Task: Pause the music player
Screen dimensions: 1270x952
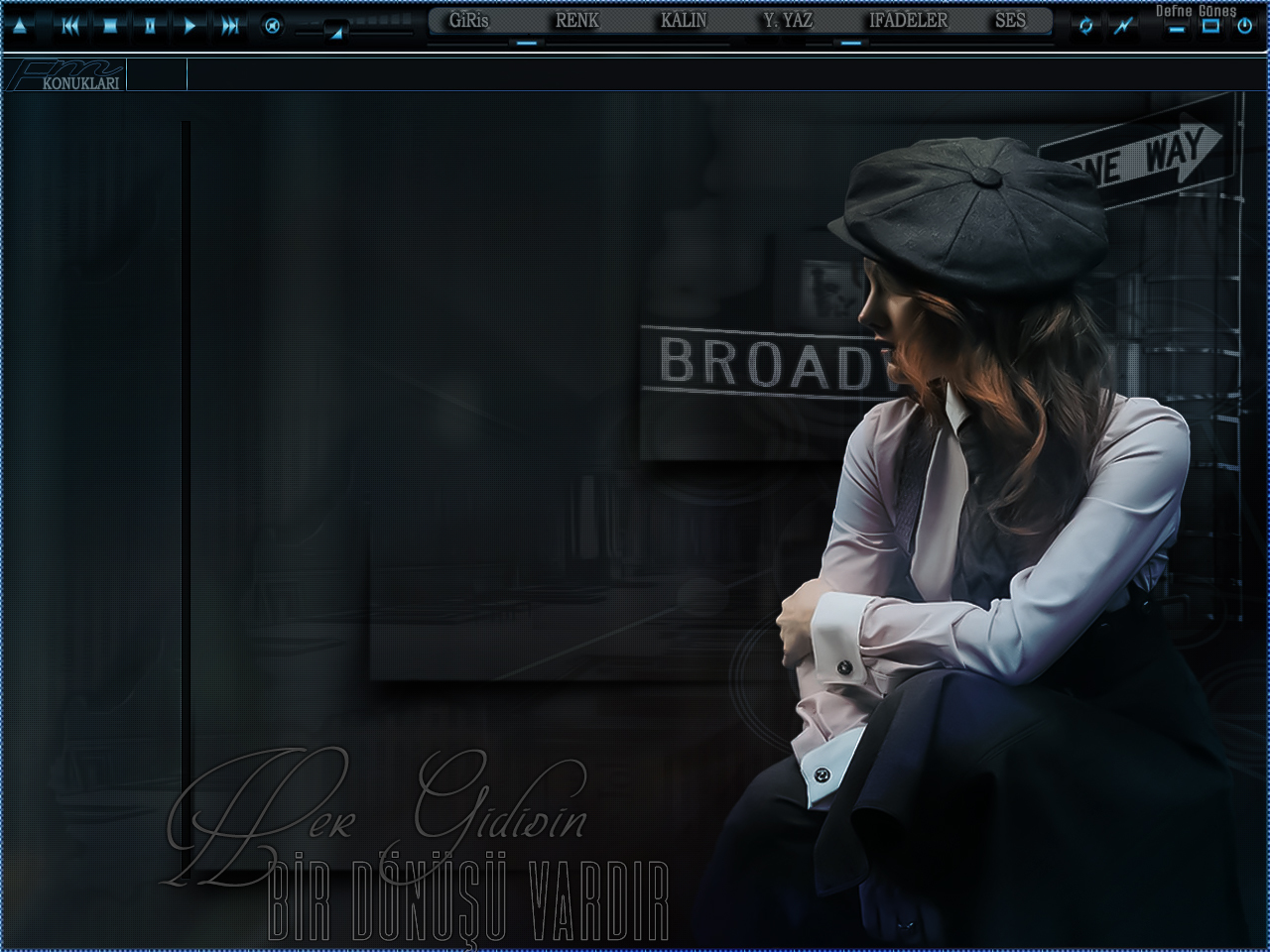Action: pos(150,27)
